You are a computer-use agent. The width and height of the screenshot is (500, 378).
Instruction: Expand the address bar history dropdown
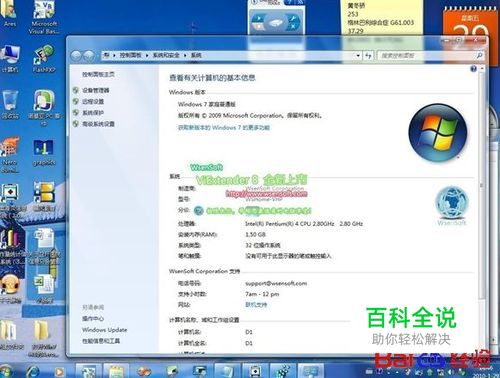tap(358, 55)
